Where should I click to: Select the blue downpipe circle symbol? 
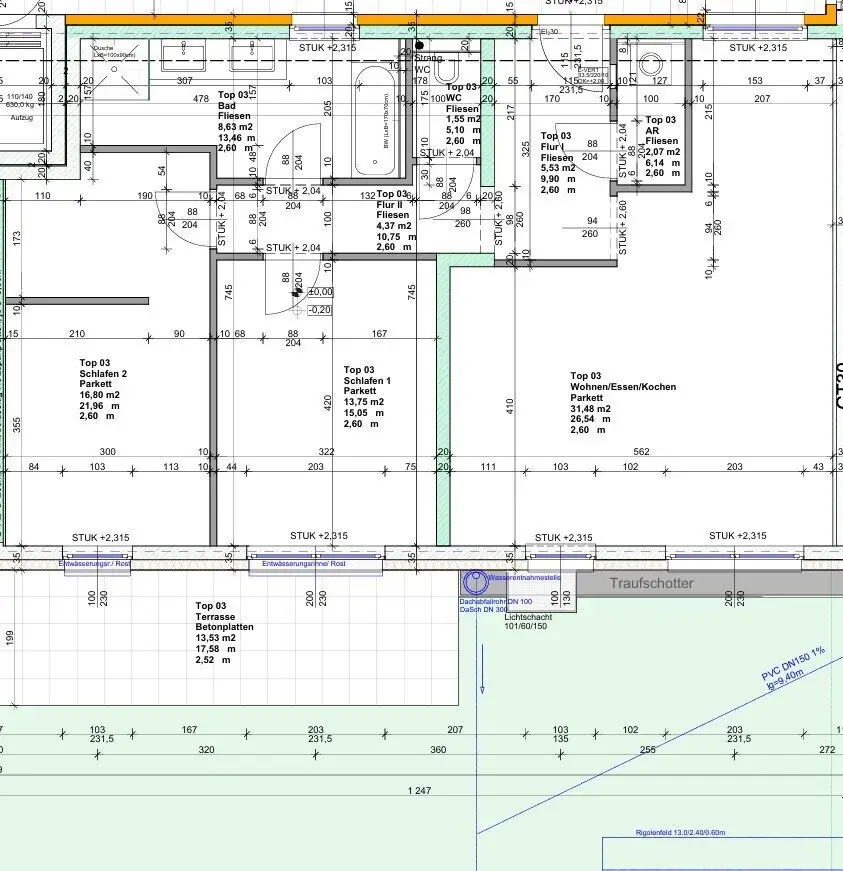tap(475, 583)
